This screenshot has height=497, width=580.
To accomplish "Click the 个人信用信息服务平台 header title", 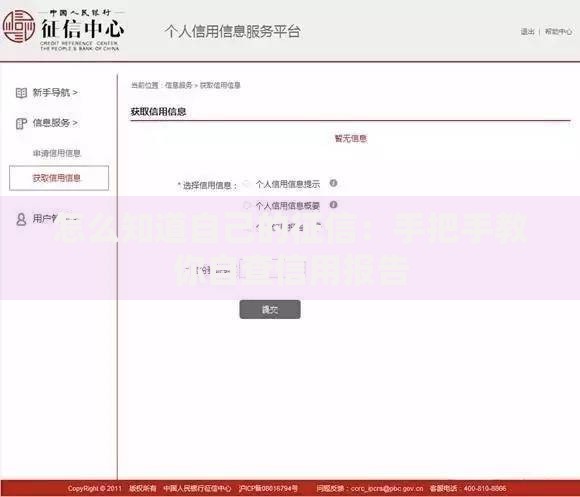I will coord(232,31).
